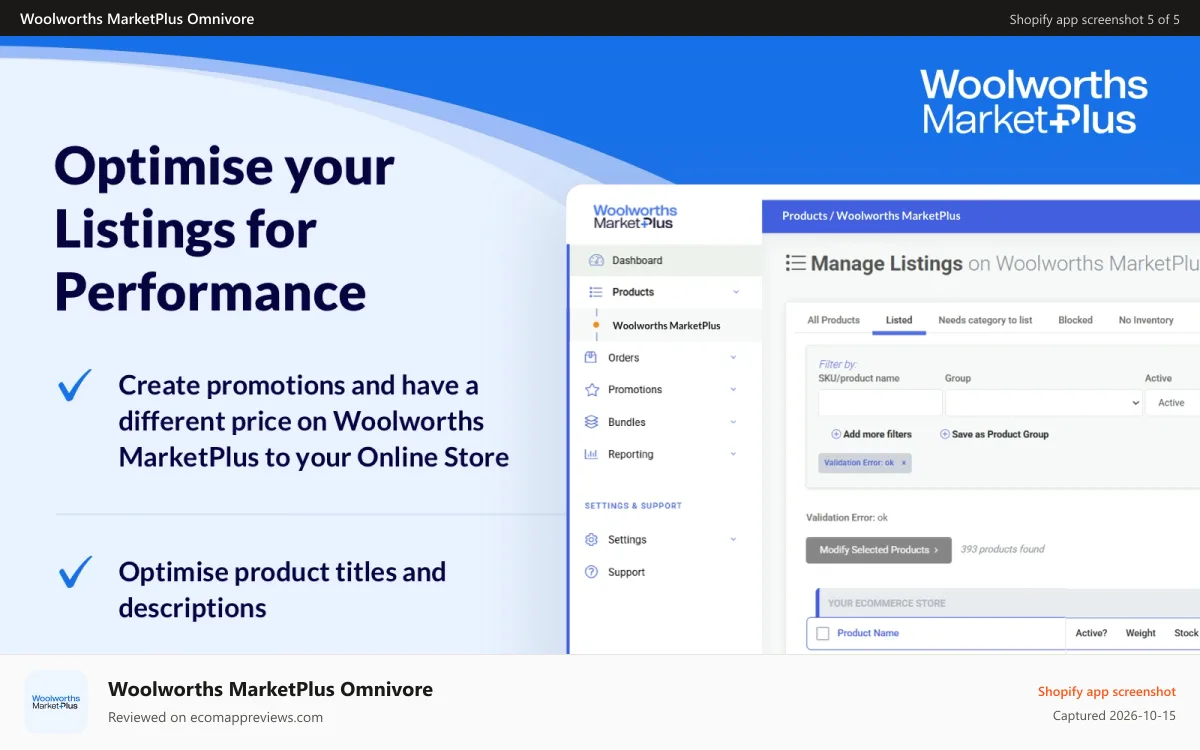This screenshot has width=1200, height=750.
Task: Expand the Orders menu chevron
Action: pos(733,357)
